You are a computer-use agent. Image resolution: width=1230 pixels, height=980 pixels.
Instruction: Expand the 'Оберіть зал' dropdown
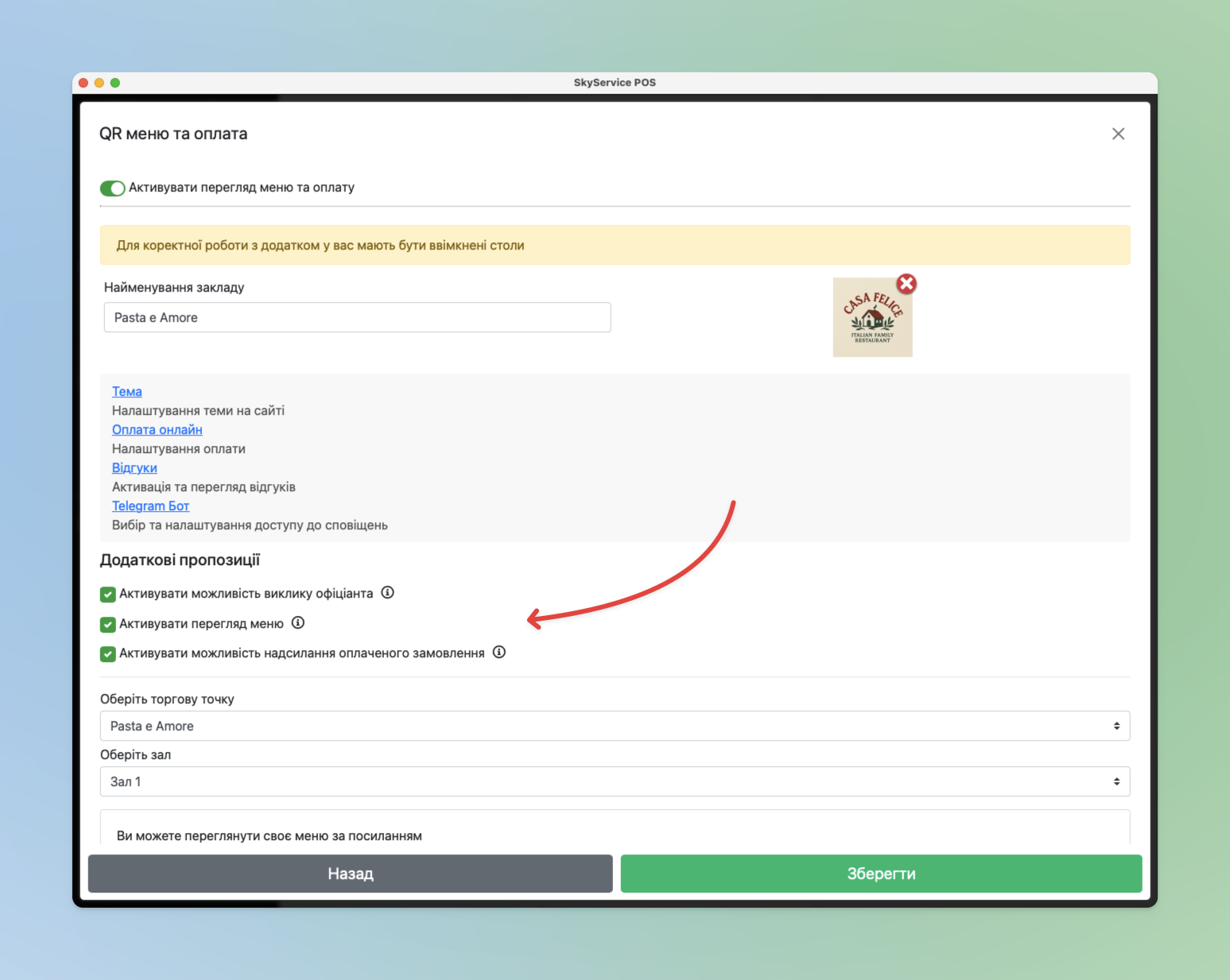(x=614, y=781)
